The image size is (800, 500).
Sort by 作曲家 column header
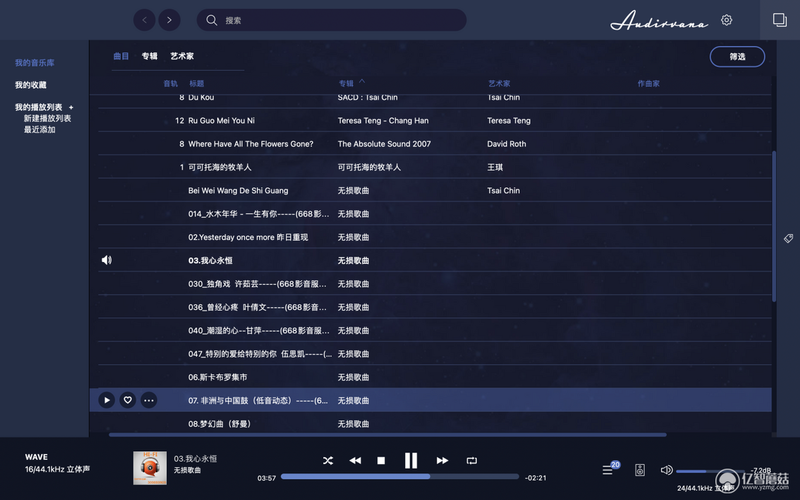click(x=648, y=84)
